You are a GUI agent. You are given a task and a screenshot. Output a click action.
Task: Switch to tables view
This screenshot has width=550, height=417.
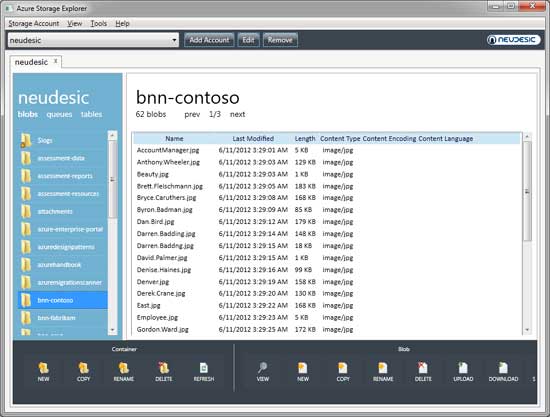[x=91, y=114]
